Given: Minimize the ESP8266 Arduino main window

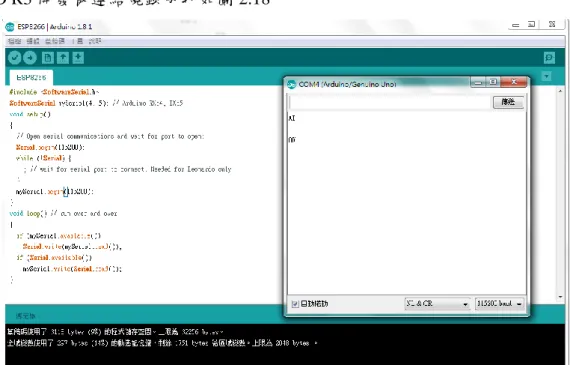Looking at the screenshot, I should (515, 25).
